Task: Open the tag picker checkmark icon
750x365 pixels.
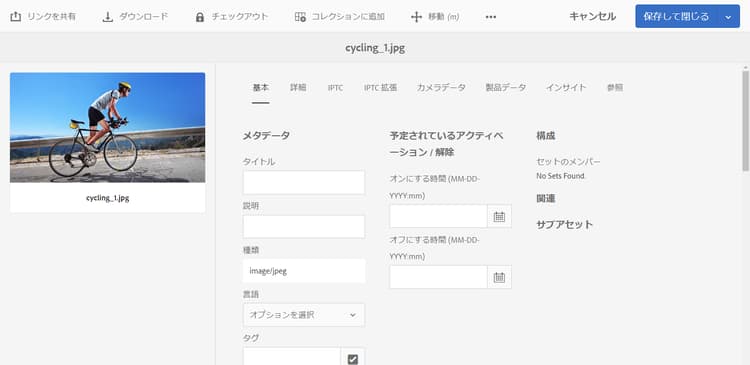Action: [353, 359]
